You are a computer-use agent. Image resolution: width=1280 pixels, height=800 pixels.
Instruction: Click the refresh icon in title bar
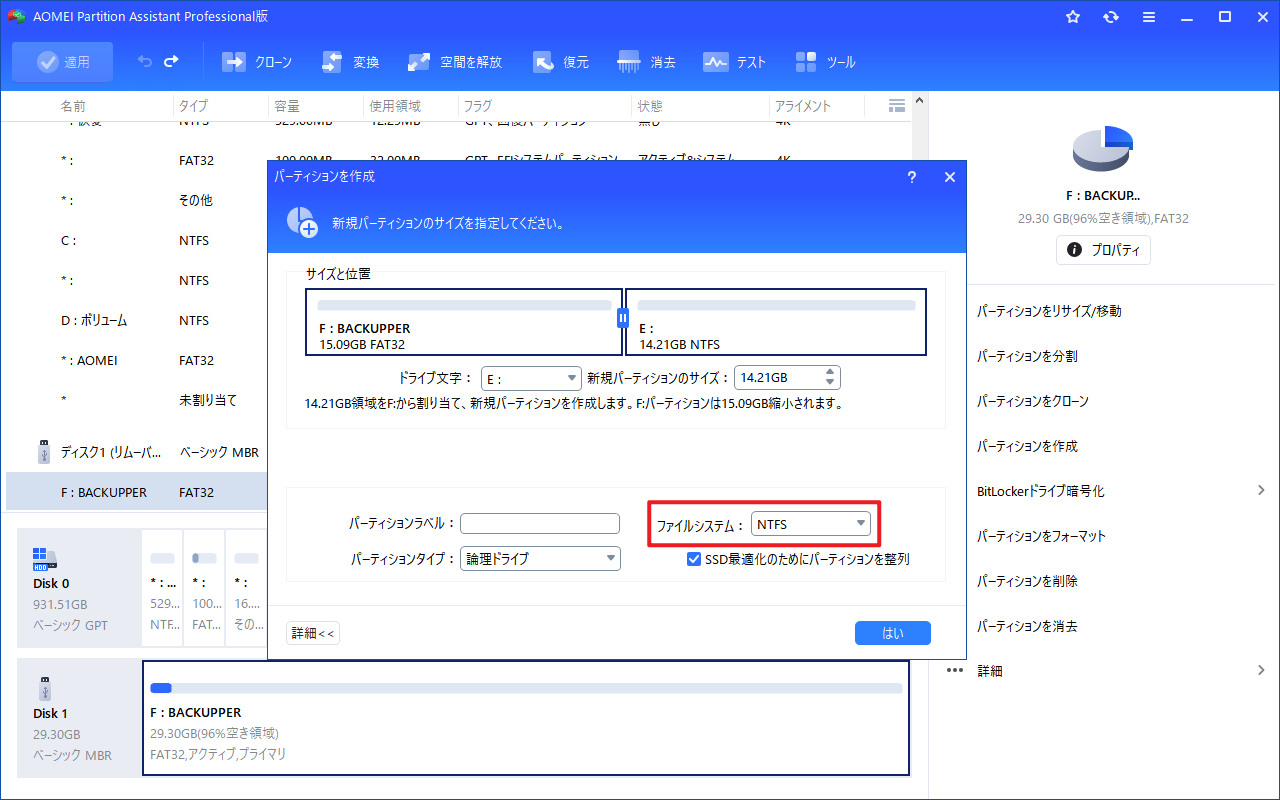[1111, 17]
